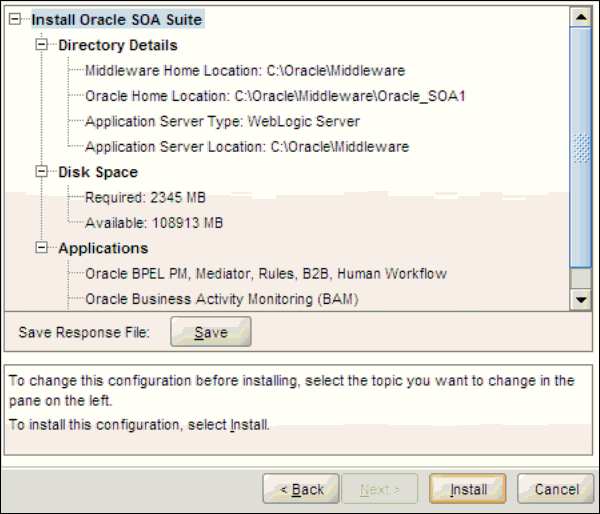The height and width of the screenshot is (514, 600).
Task: Select Oracle Home Location row
Action: tap(275, 96)
